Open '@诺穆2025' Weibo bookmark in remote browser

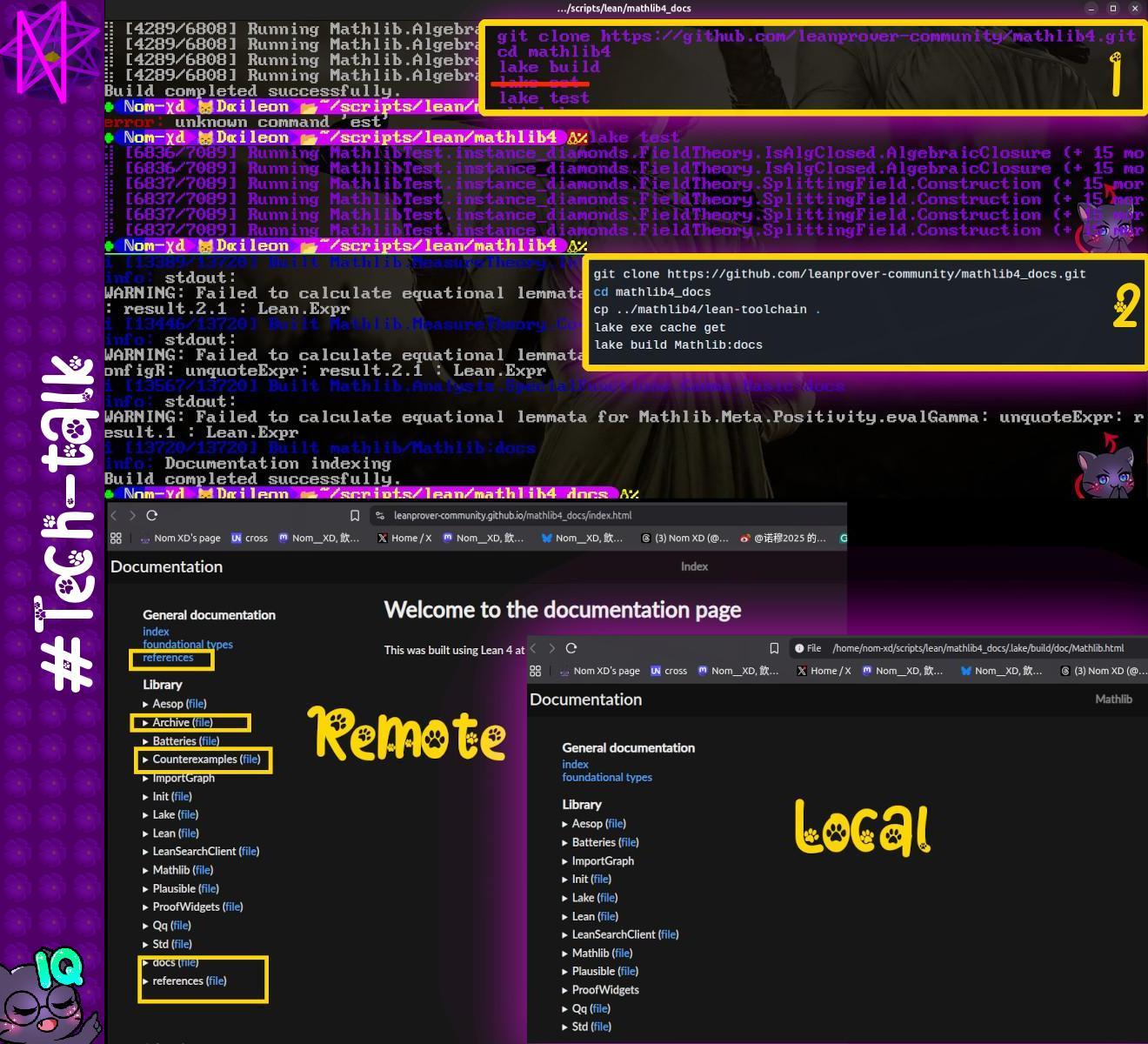click(x=783, y=539)
